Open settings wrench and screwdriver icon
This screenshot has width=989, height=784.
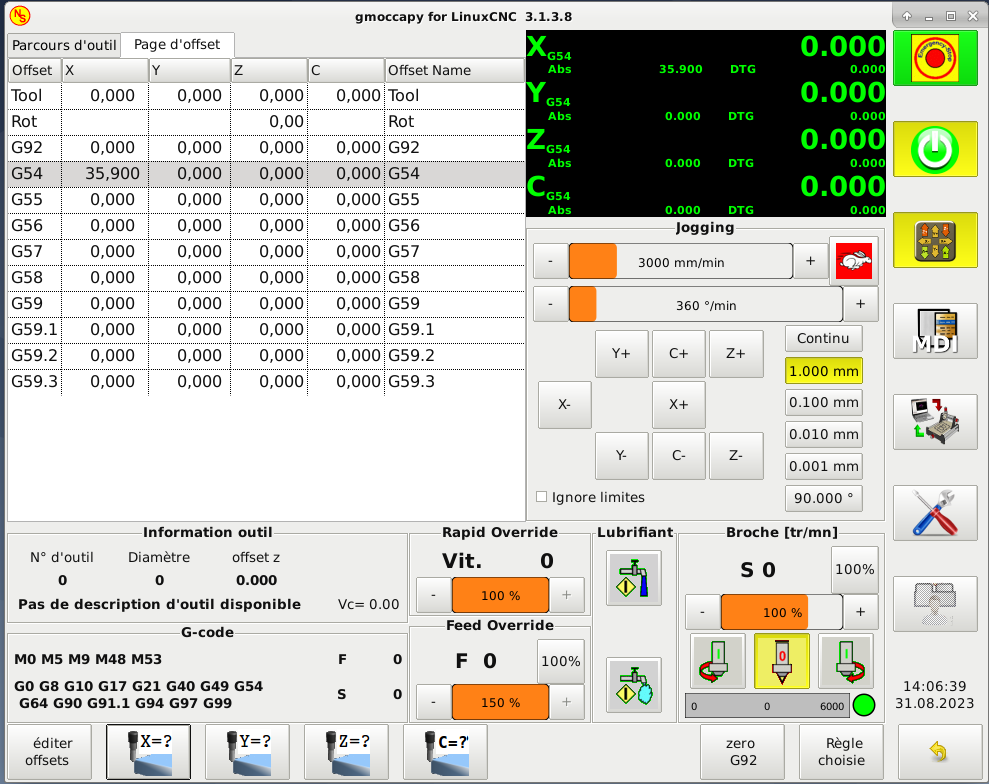(935, 513)
